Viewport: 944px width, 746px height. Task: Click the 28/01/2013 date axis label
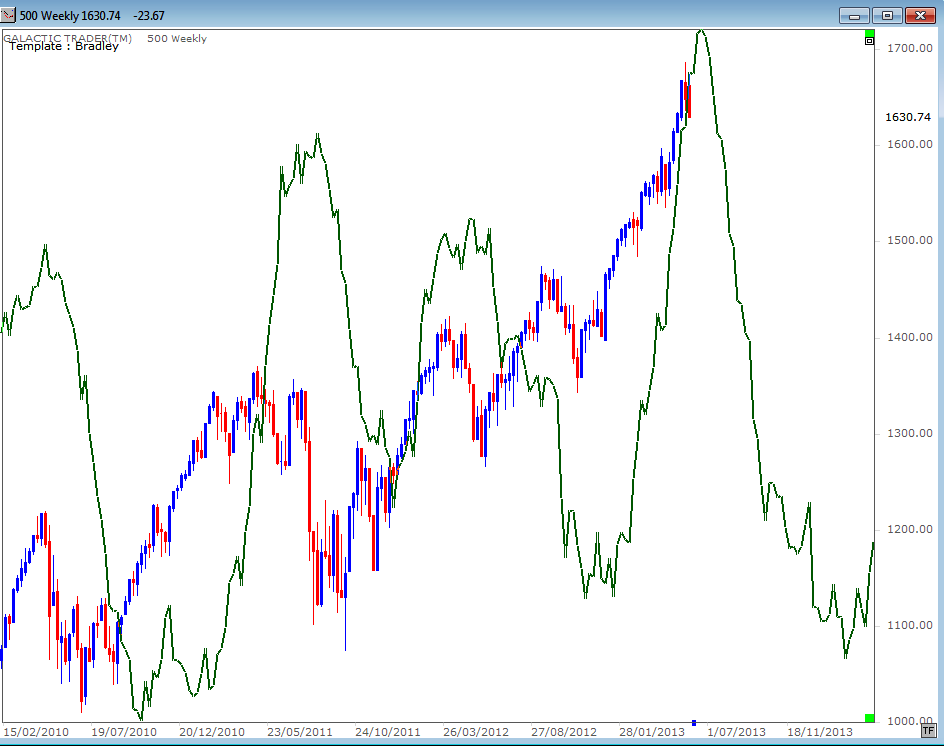pos(652,732)
